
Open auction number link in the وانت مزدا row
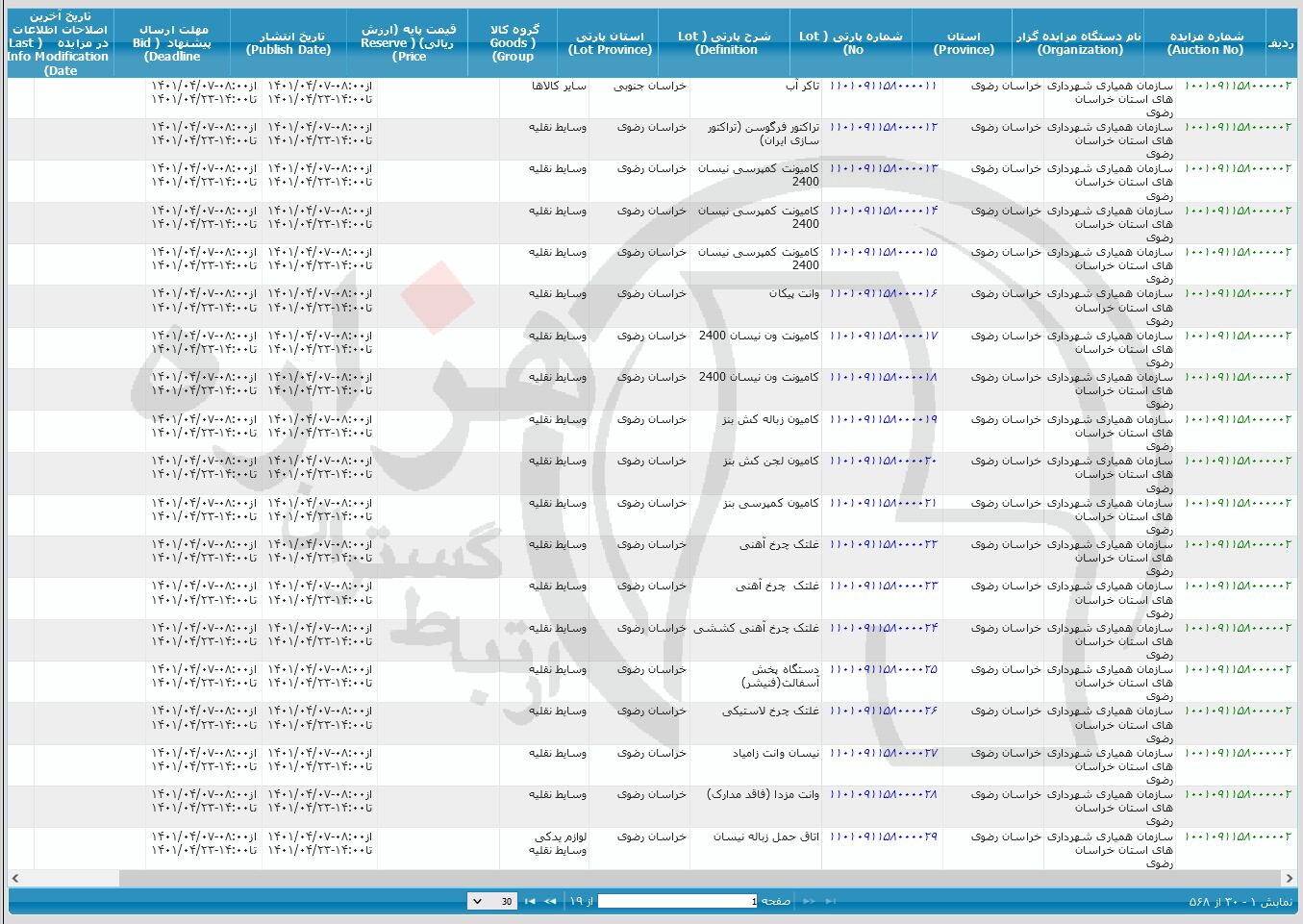point(1238,794)
